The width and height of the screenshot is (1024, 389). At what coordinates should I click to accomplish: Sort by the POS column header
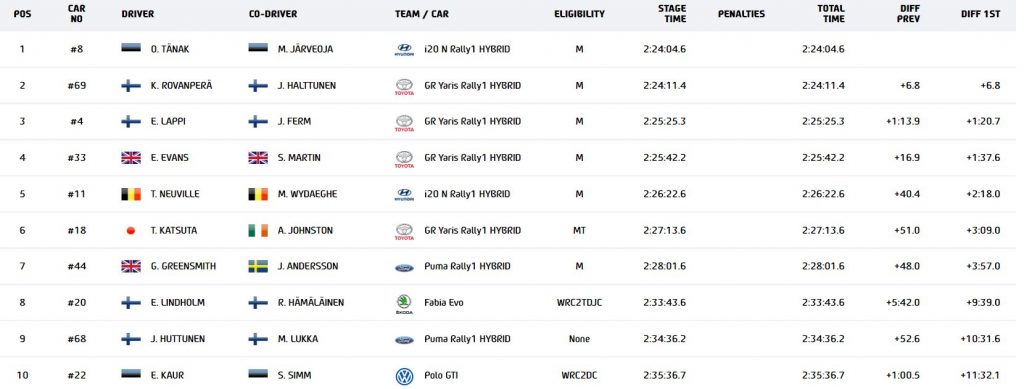[22, 14]
